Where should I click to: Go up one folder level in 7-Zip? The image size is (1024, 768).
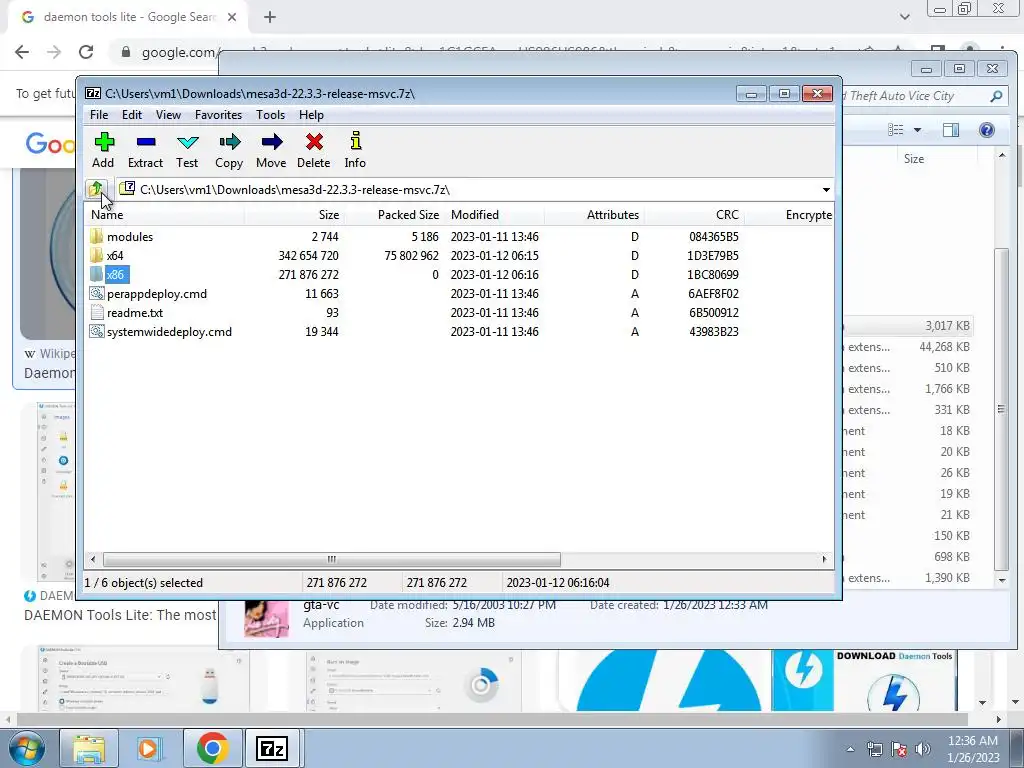coord(96,189)
